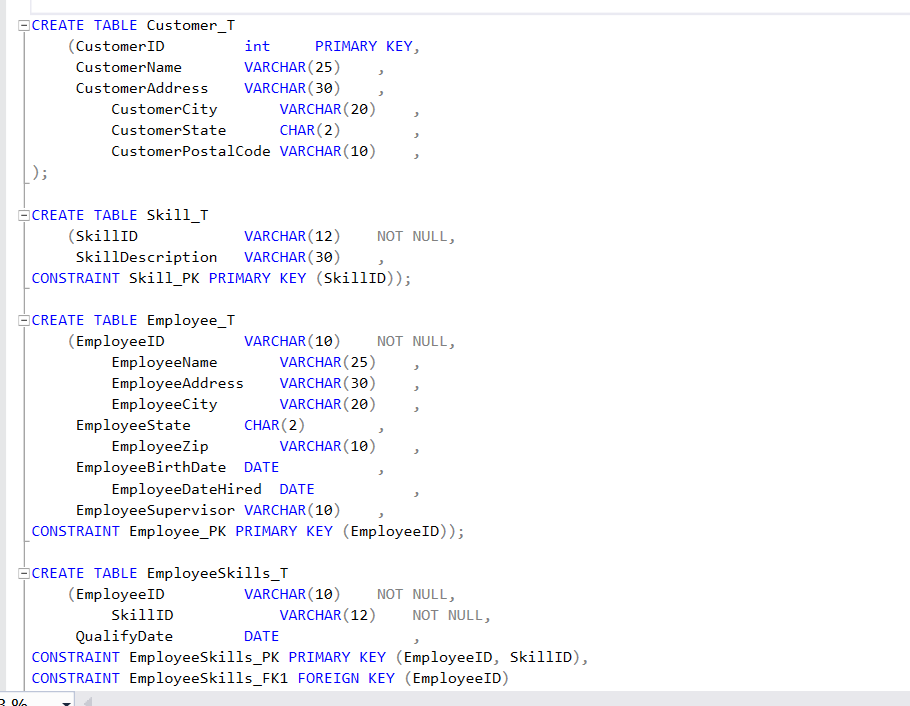Place cursor on the QualifyDate column line
The height and width of the screenshot is (706, 910).
(x=124, y=635)
